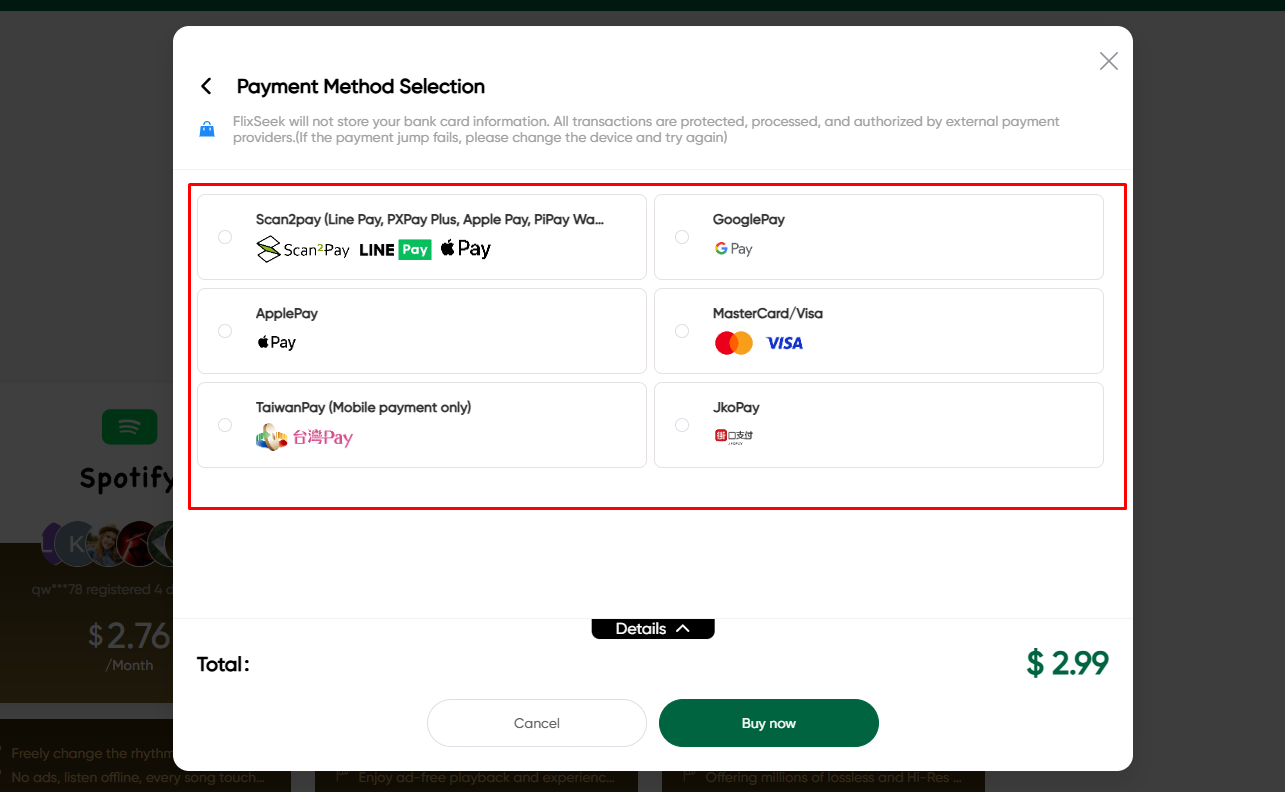Click the Cancel button
The width and height of the screenshot is (1285, 792).
(x=537, y=723)
